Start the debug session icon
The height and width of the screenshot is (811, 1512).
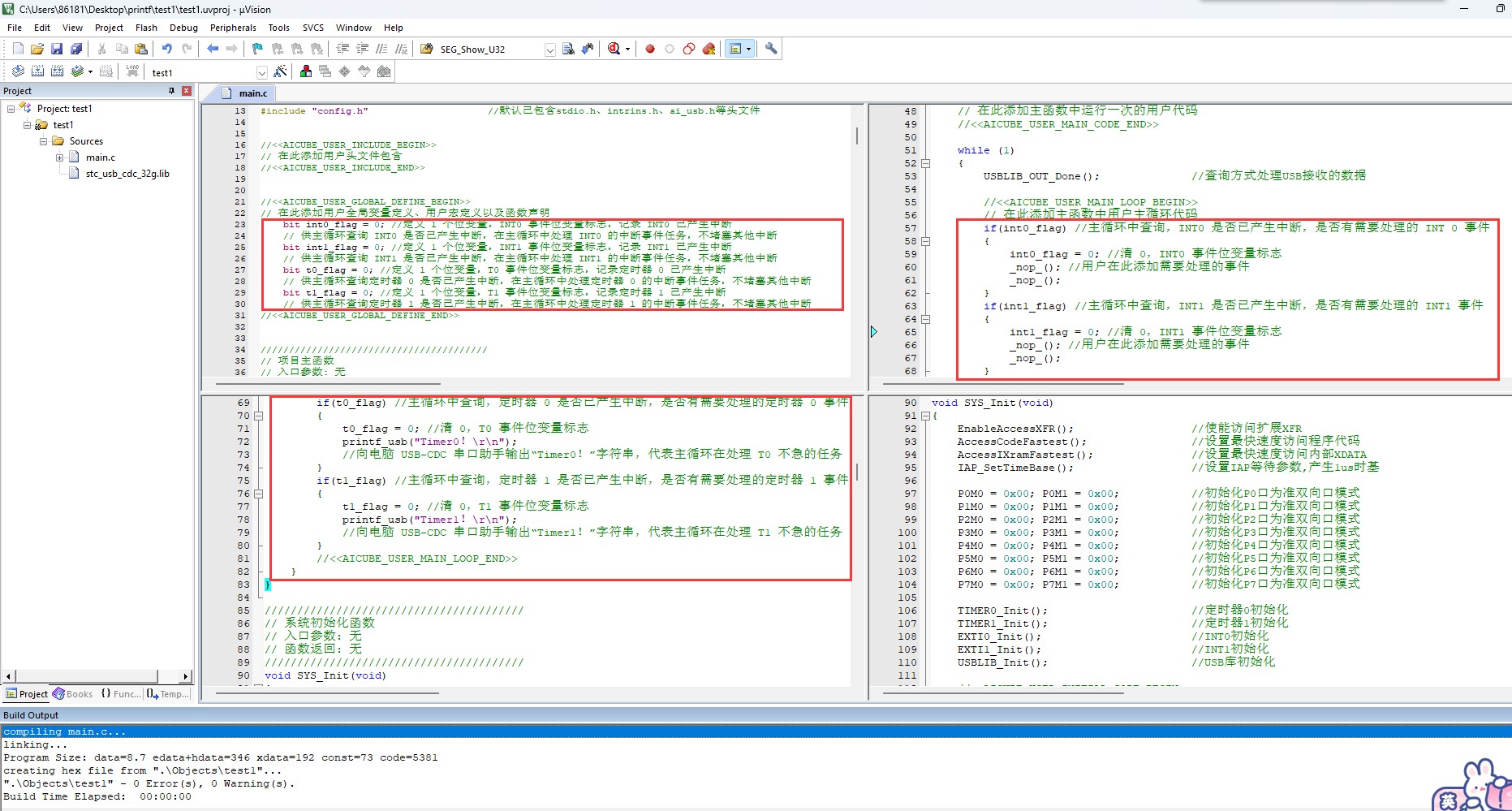point(614,49)
